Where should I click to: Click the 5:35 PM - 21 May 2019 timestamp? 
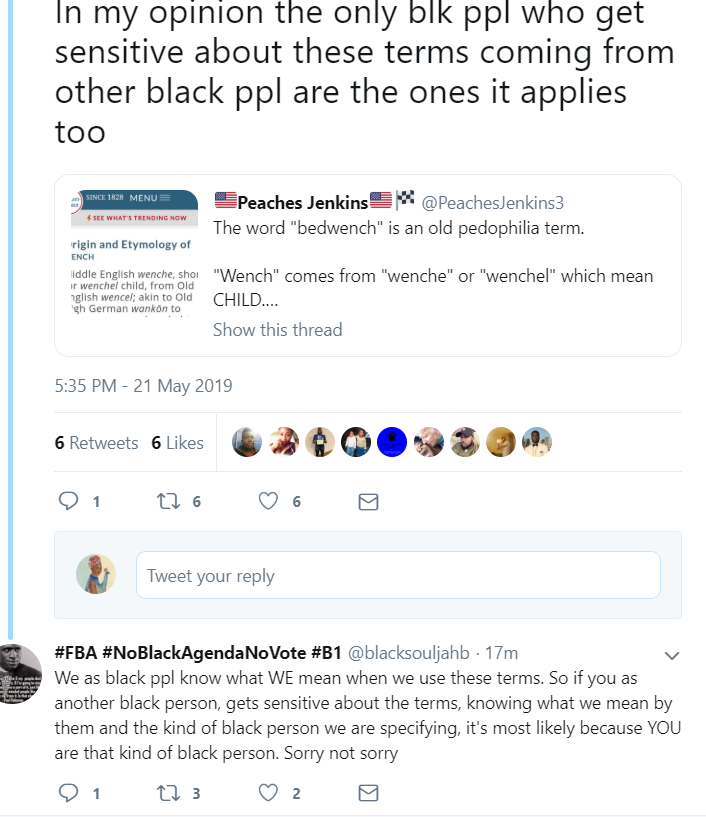click(143, 386)
